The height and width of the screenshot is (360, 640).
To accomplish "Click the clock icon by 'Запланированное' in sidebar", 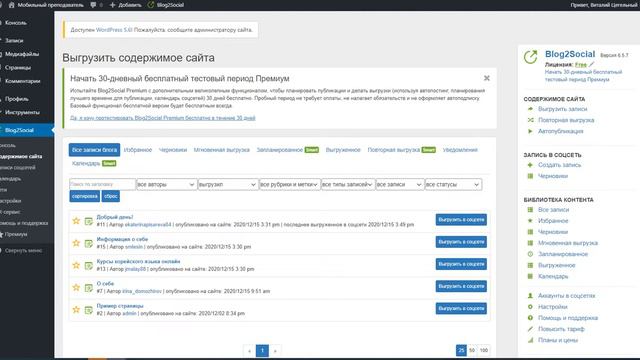I will point(530,254).
